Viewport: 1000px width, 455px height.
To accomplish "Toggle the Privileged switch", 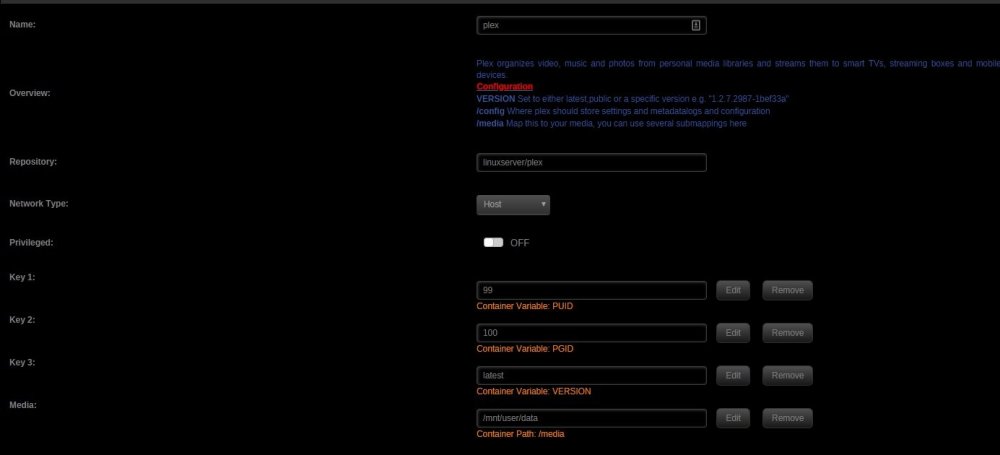I will tap(493, 242).
